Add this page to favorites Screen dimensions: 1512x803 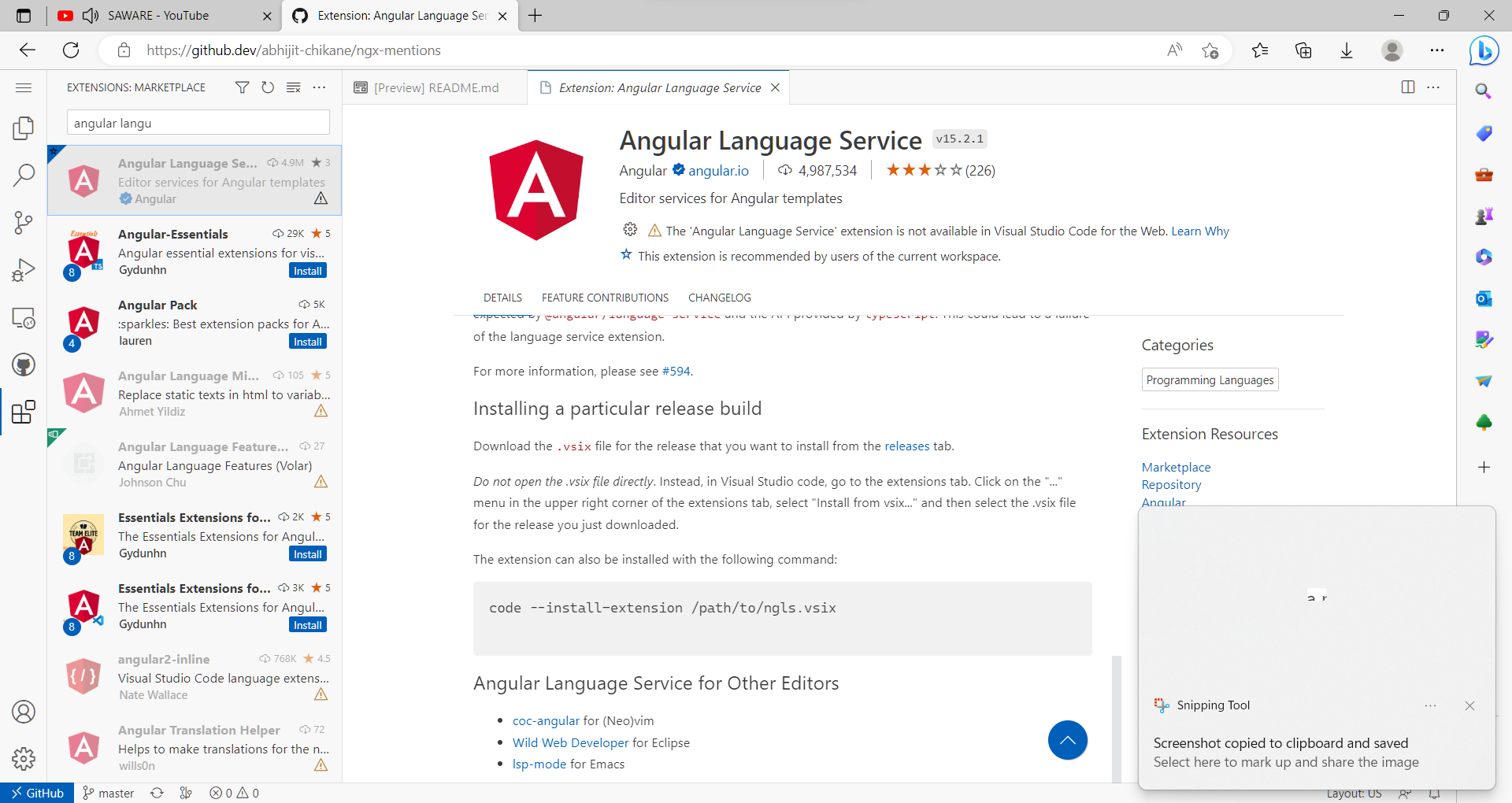[1210, 50]
